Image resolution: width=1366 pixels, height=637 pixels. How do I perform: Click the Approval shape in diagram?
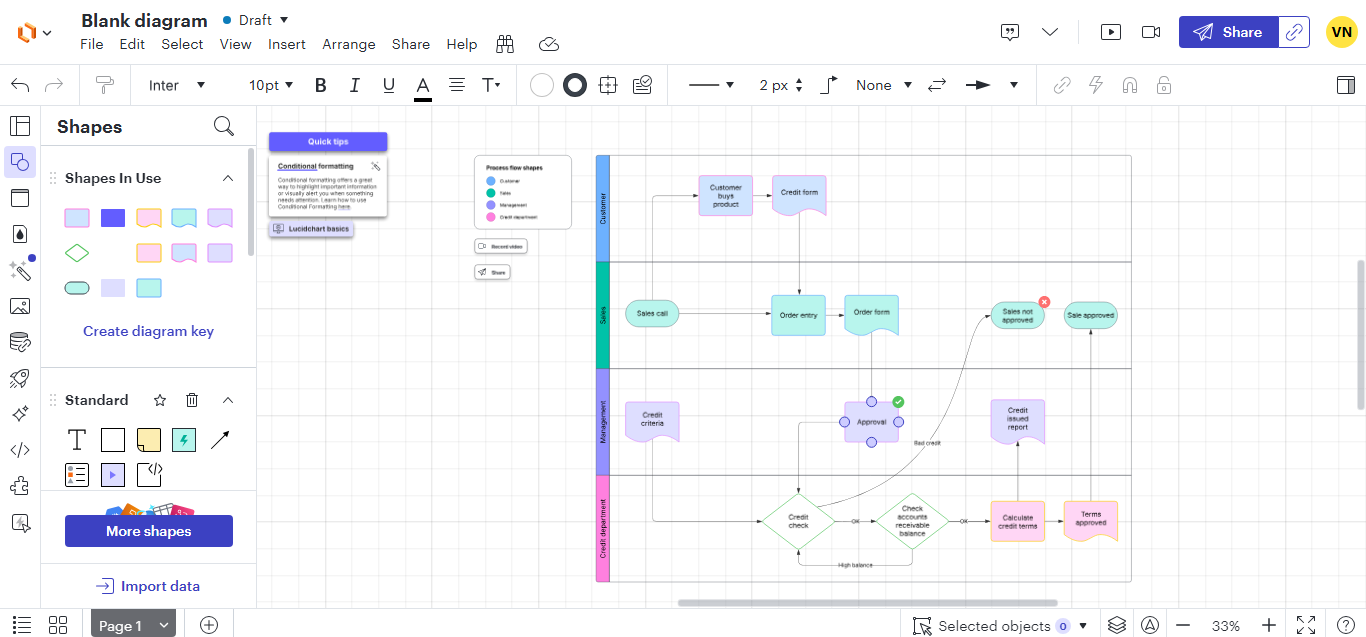click(871, 422)
